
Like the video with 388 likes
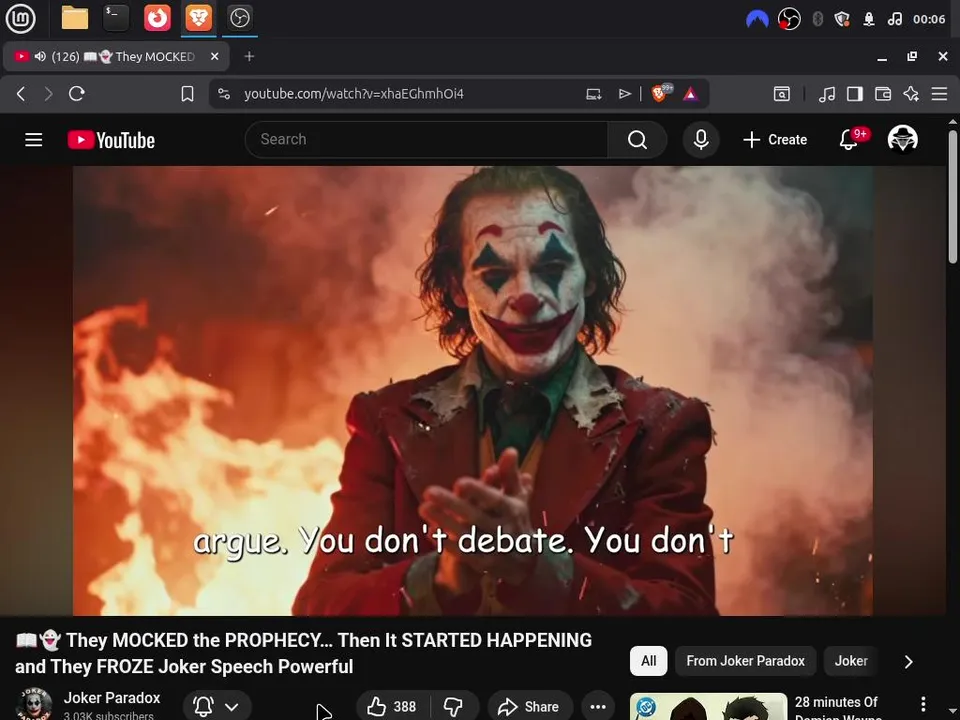pyautogui.click(x=393, y=707)
